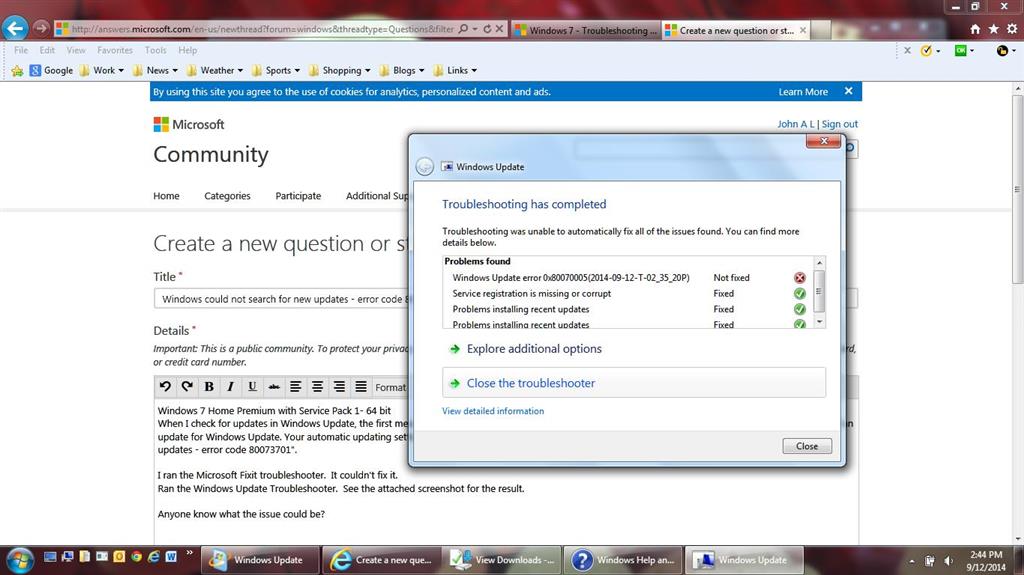Click the Undo icon in the editor toolbar

point(165,387)
